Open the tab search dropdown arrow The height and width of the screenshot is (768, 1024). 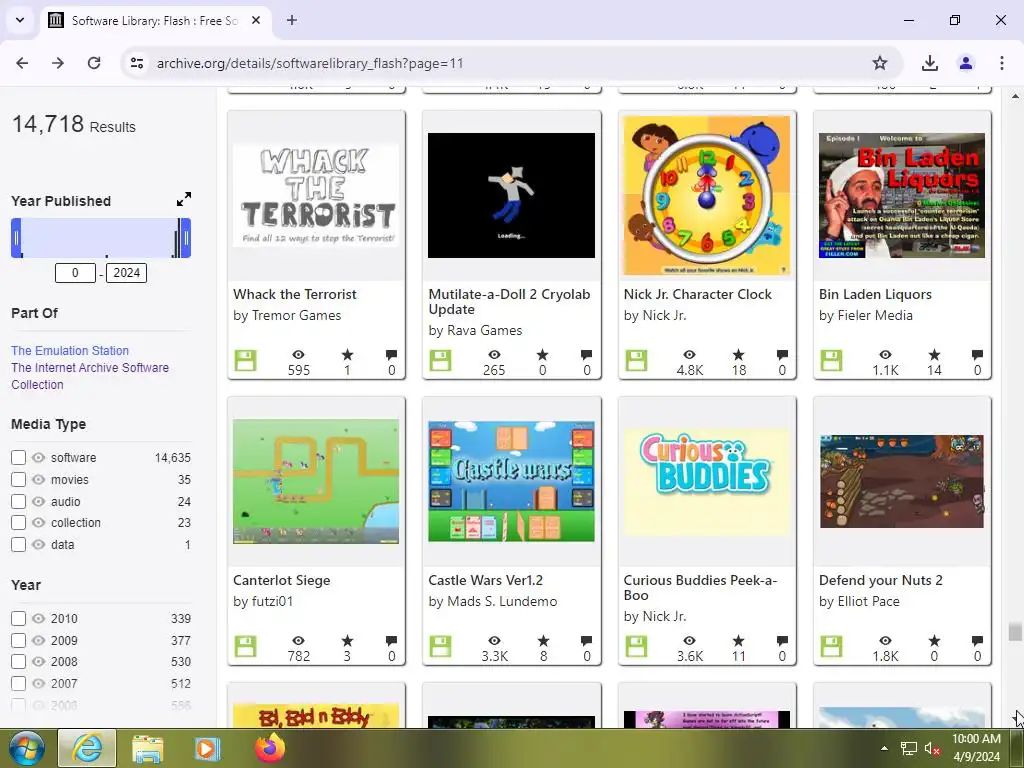point(20,20)
